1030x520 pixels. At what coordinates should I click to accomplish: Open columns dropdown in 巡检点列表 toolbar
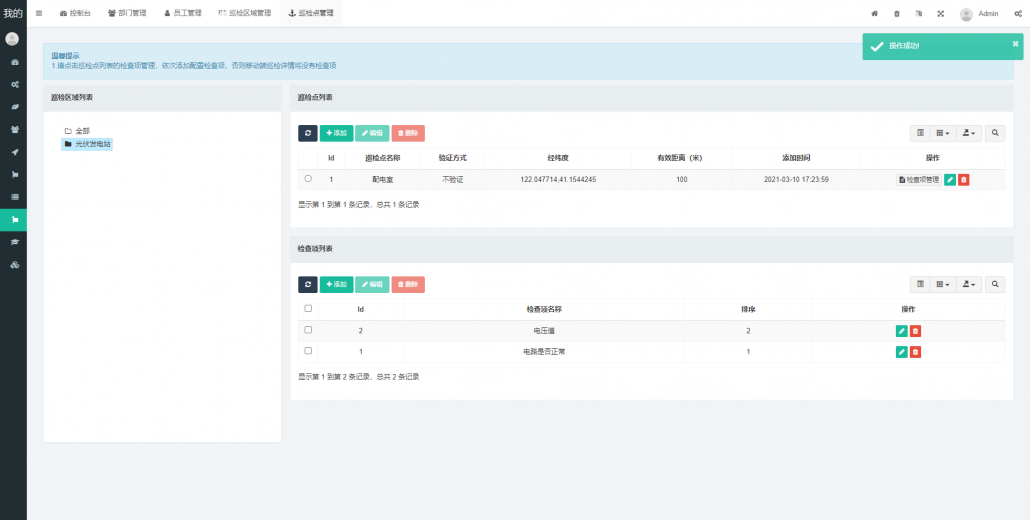(x=942, y=132)
